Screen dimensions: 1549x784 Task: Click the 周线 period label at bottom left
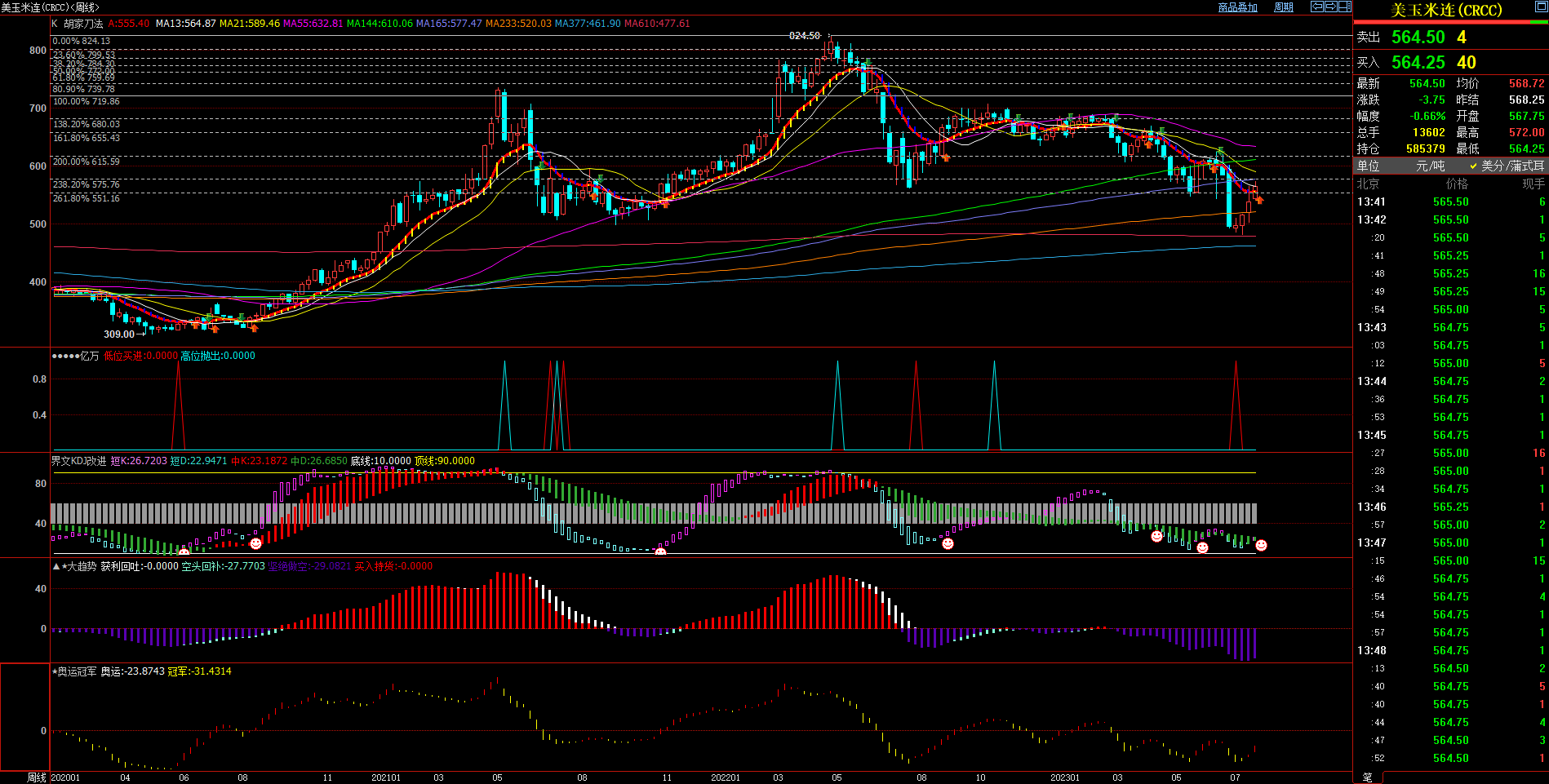click(37, 777)
